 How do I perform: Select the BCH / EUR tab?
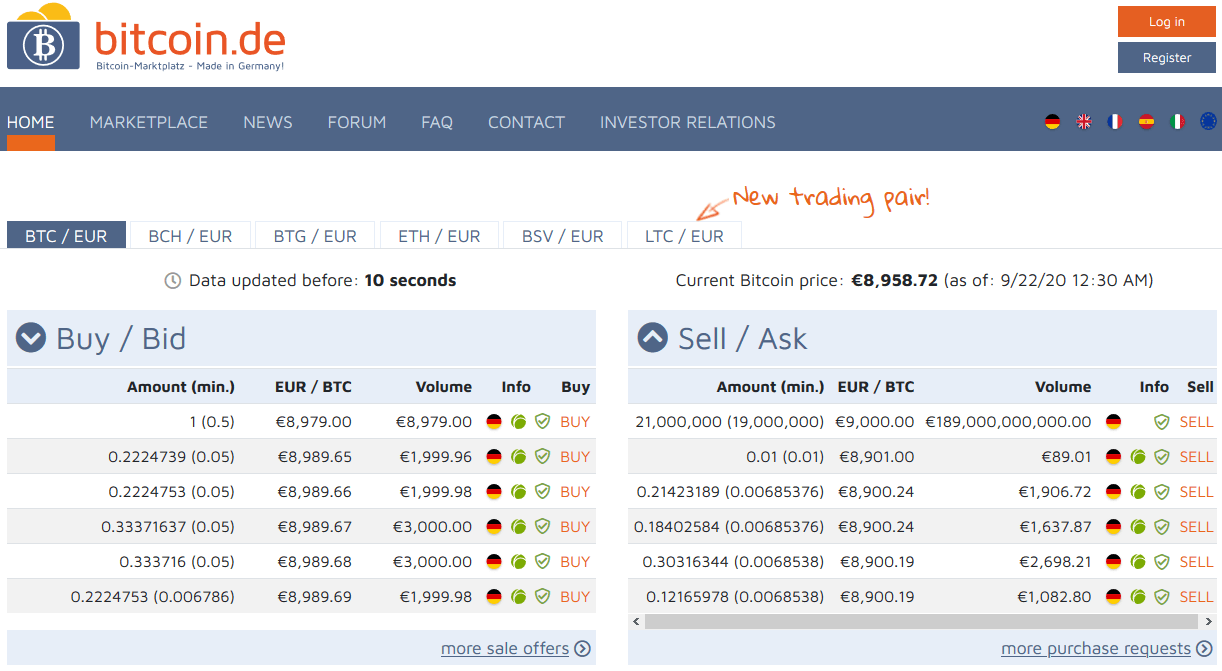pos(190,236)
